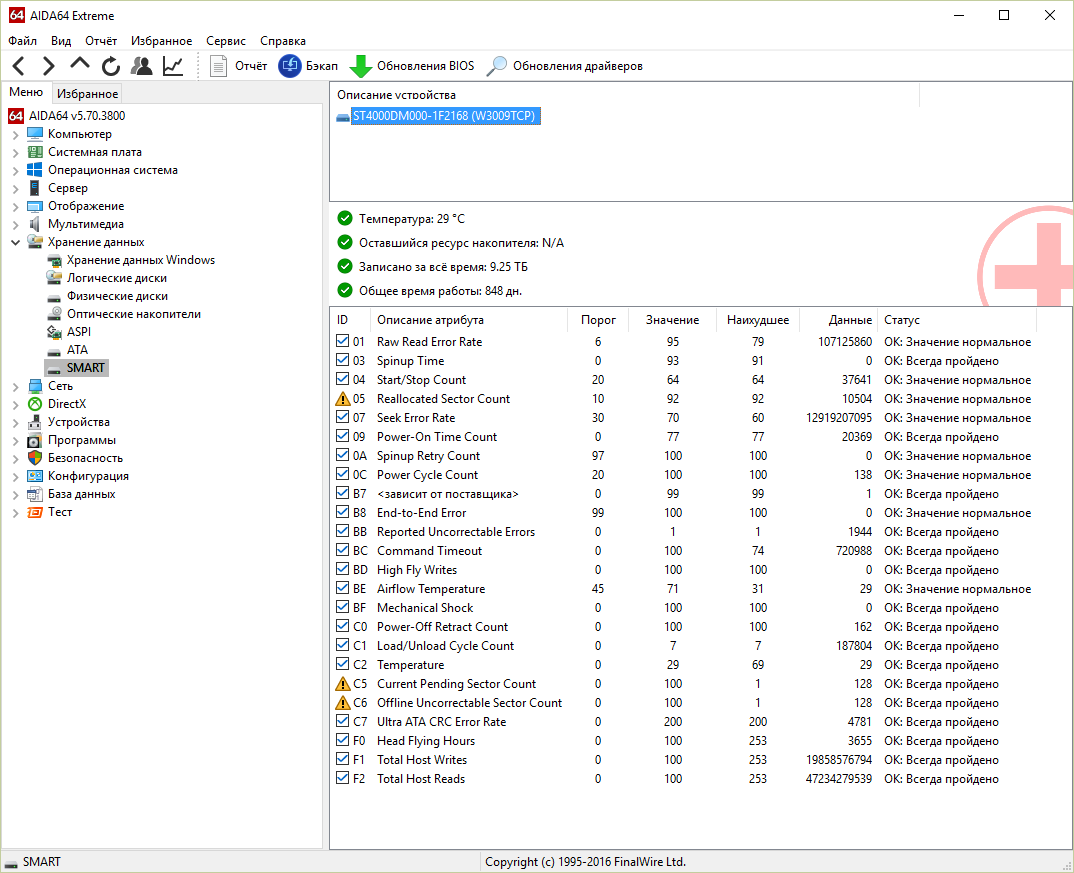Sort by the Порог column header
Screen dimensions: 1074x873
click(598, 320)
